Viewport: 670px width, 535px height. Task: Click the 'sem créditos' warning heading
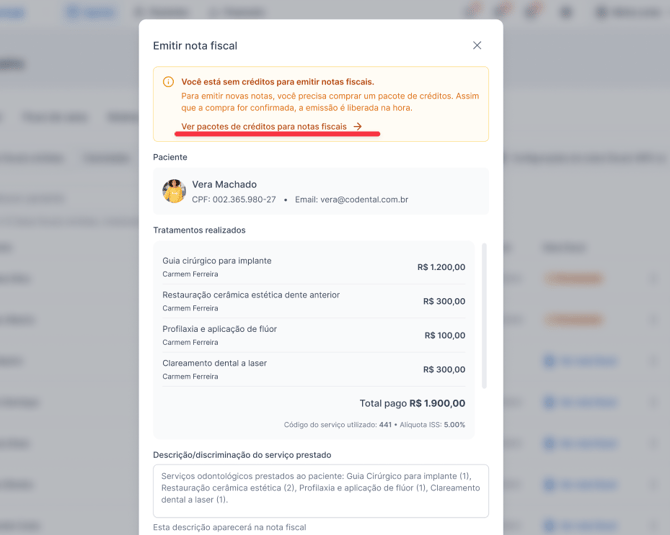[x=278, y=82]
